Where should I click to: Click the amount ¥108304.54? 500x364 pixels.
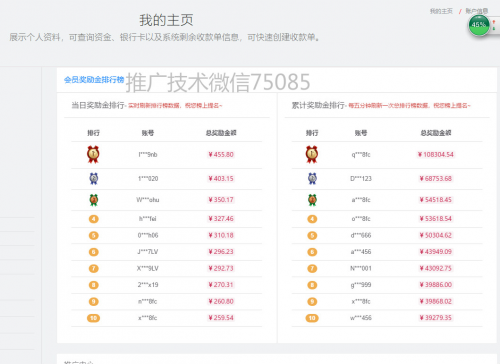436,155
